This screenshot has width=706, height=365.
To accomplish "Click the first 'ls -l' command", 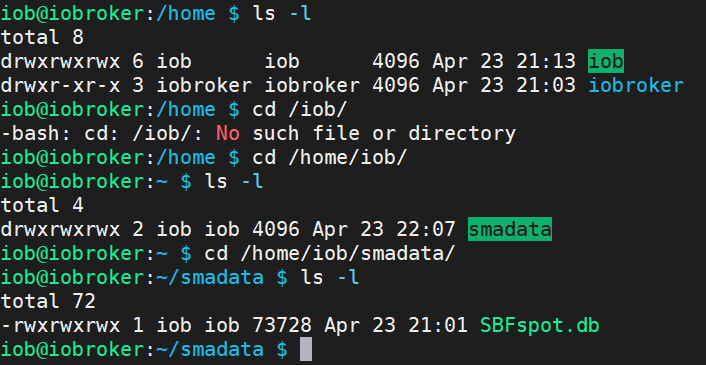I will click(x=282, y=14).
